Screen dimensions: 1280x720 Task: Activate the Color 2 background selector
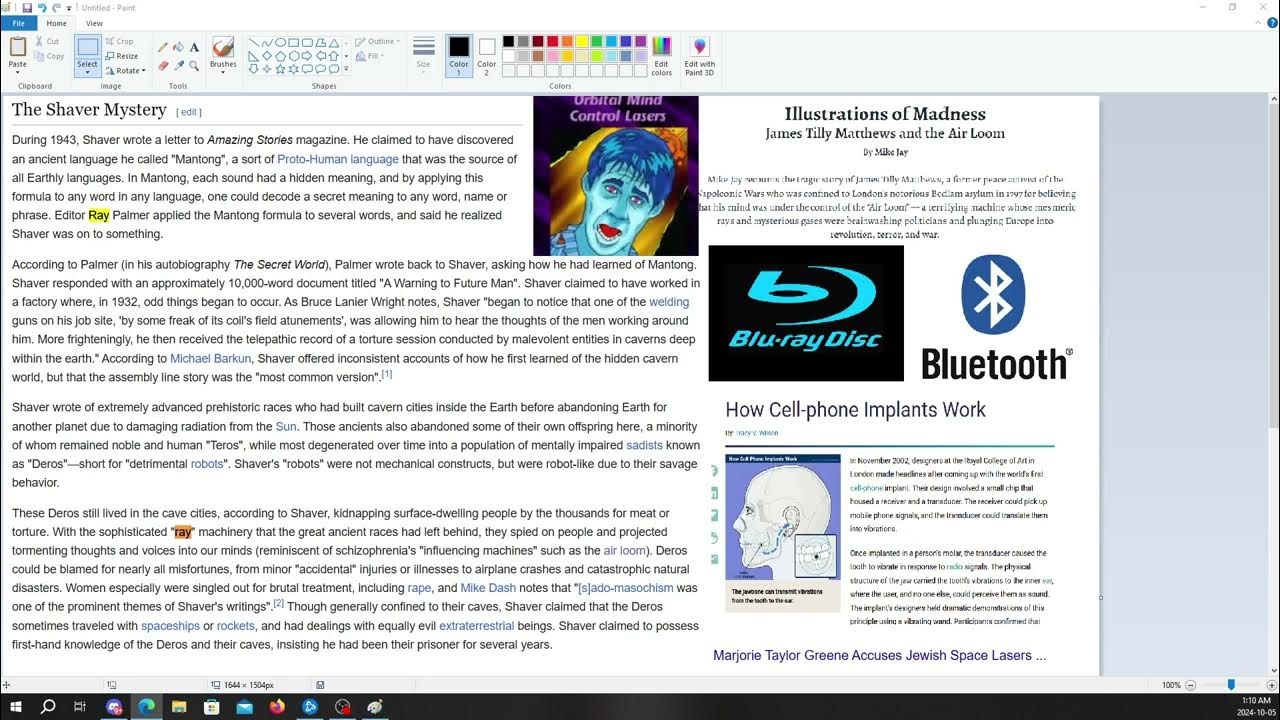487,55
